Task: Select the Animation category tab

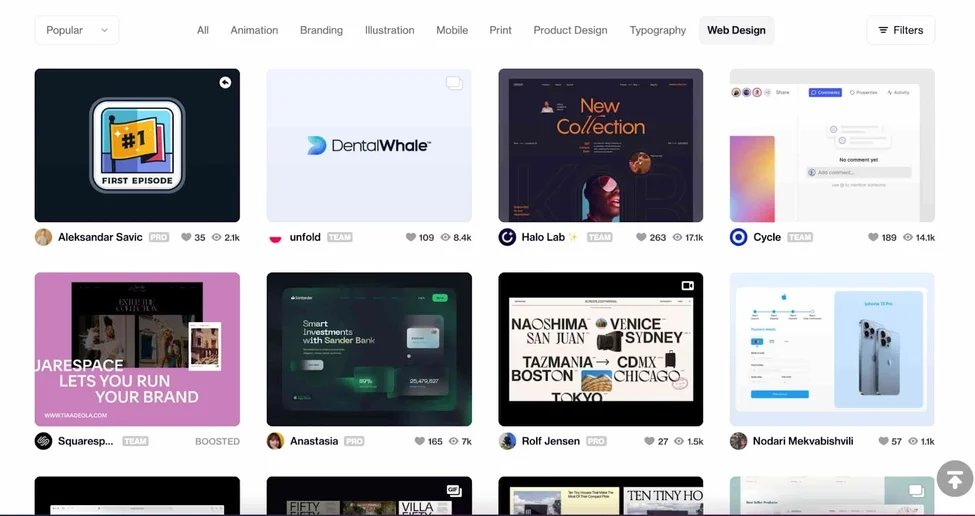Action: (254, 30)
